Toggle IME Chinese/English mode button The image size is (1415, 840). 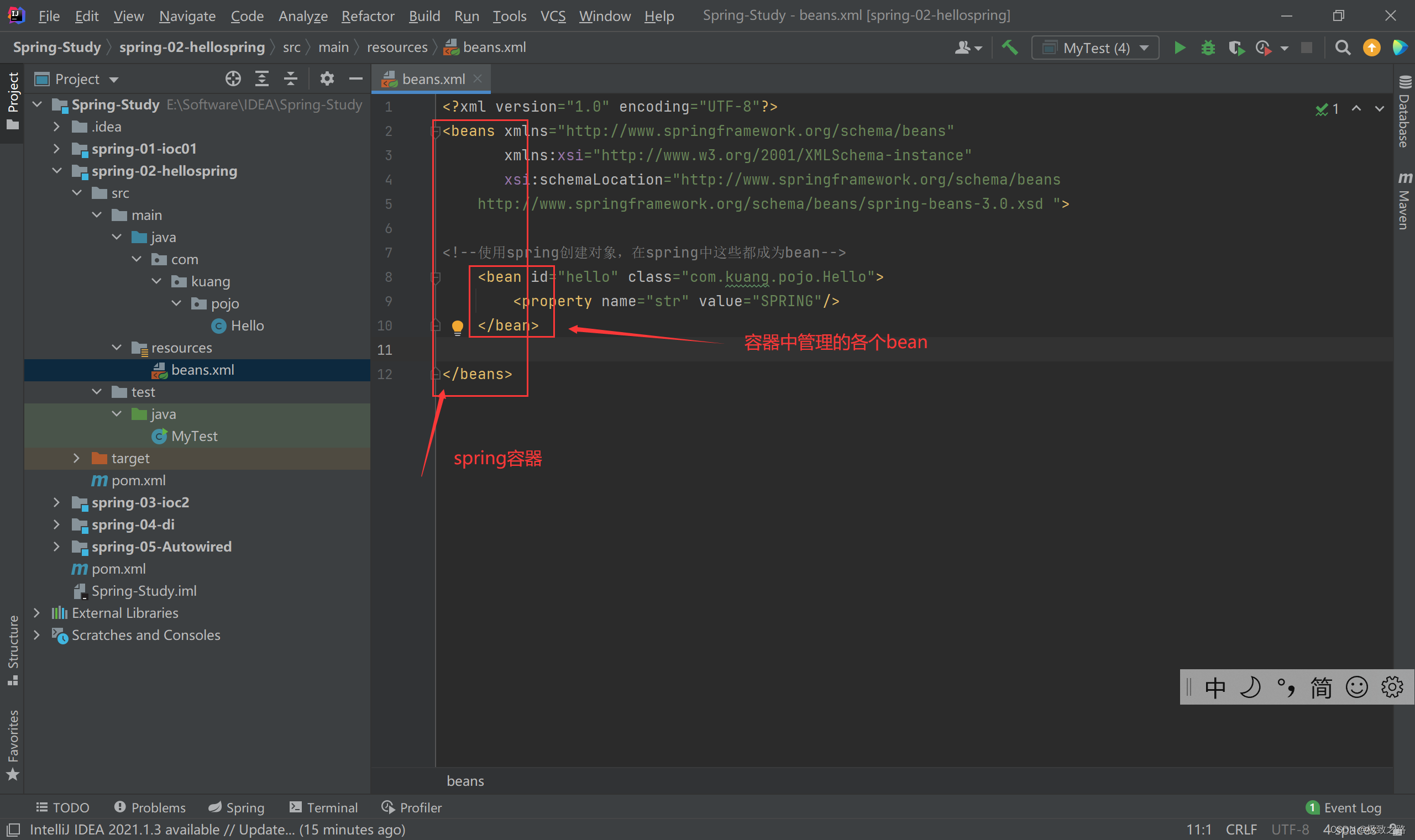tap(1215, 687)
